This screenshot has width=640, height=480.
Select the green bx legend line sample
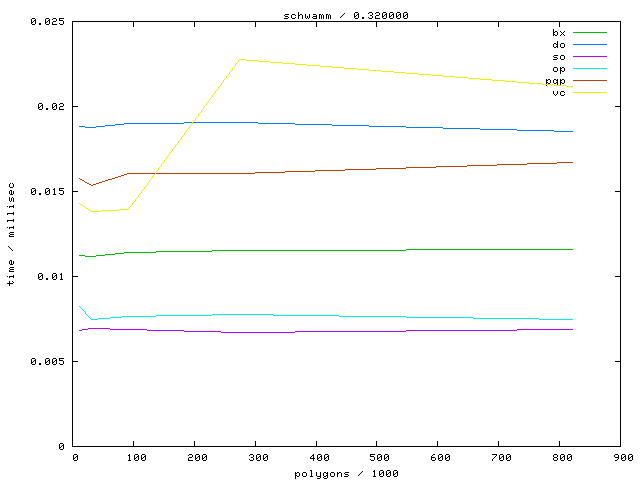coord(589,33)
